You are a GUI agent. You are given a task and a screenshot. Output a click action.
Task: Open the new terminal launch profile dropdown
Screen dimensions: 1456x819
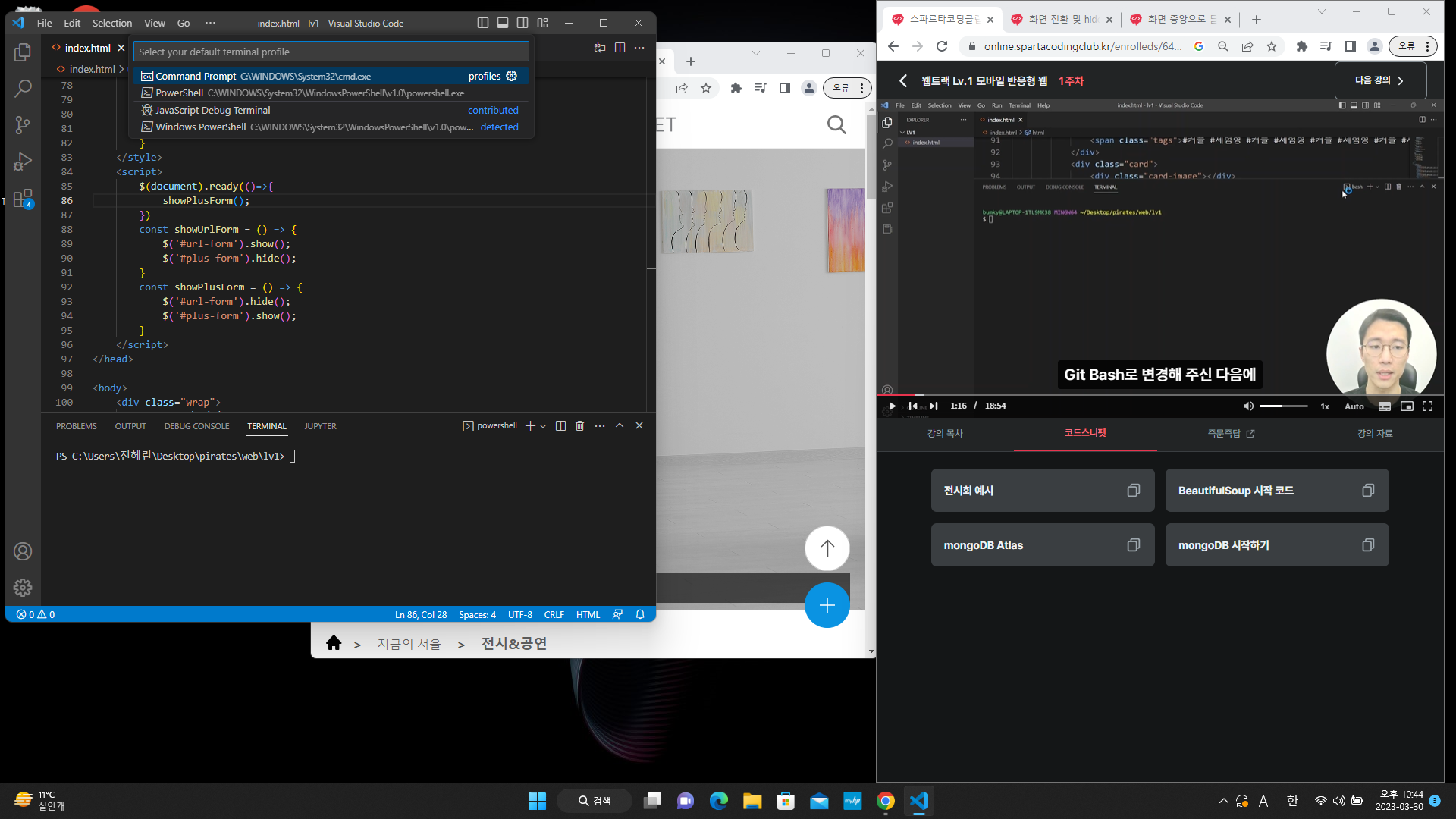tap(543, 426)
